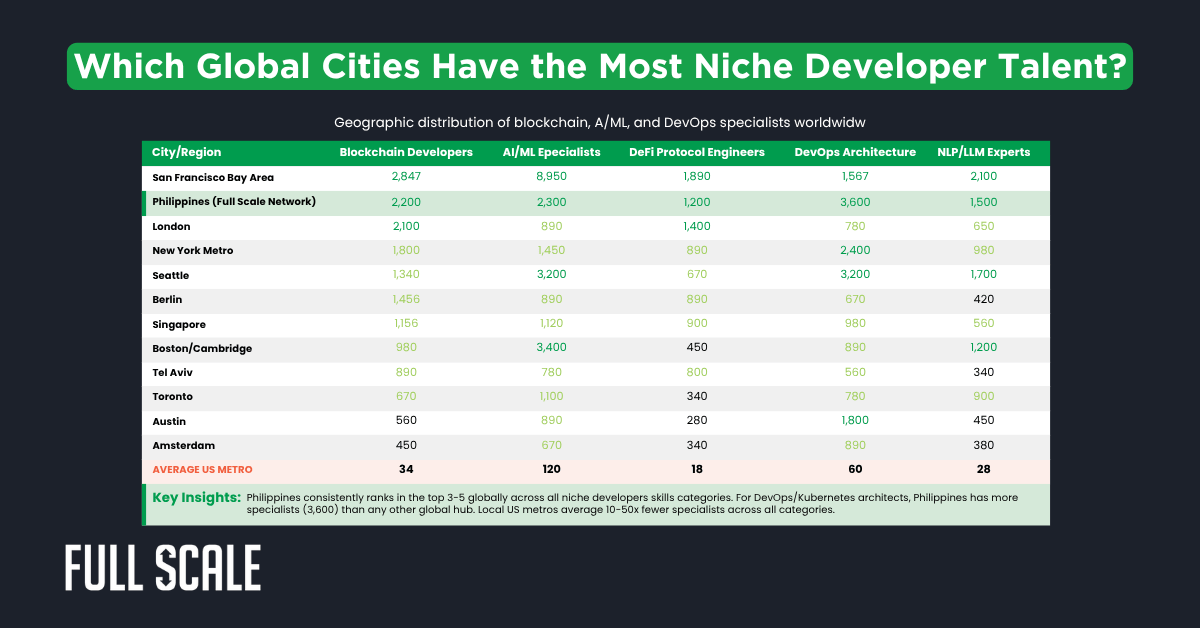Select the AI/ML Specialists column header
Image resolution: width=1200 pixels, height=628 pixels.
551,153
